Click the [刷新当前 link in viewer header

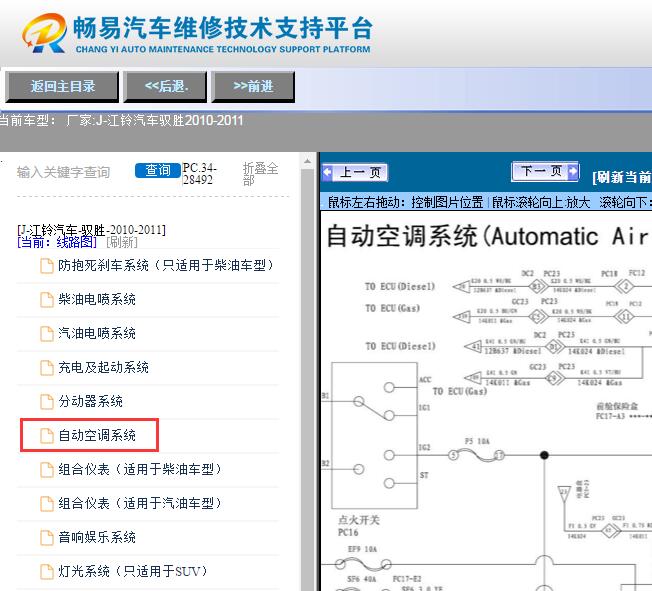(622, 177)
